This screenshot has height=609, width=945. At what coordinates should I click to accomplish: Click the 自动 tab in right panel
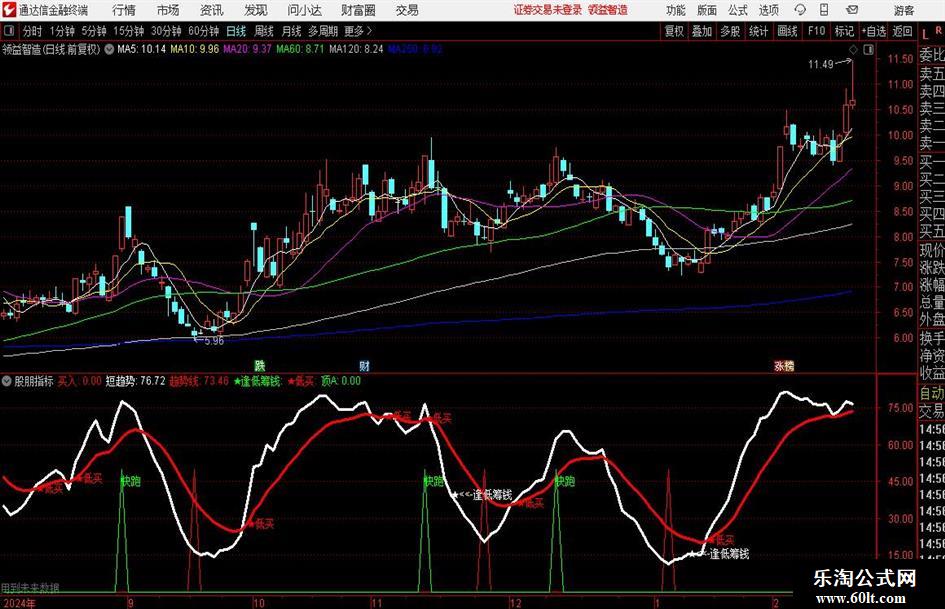tap(932, 393)
